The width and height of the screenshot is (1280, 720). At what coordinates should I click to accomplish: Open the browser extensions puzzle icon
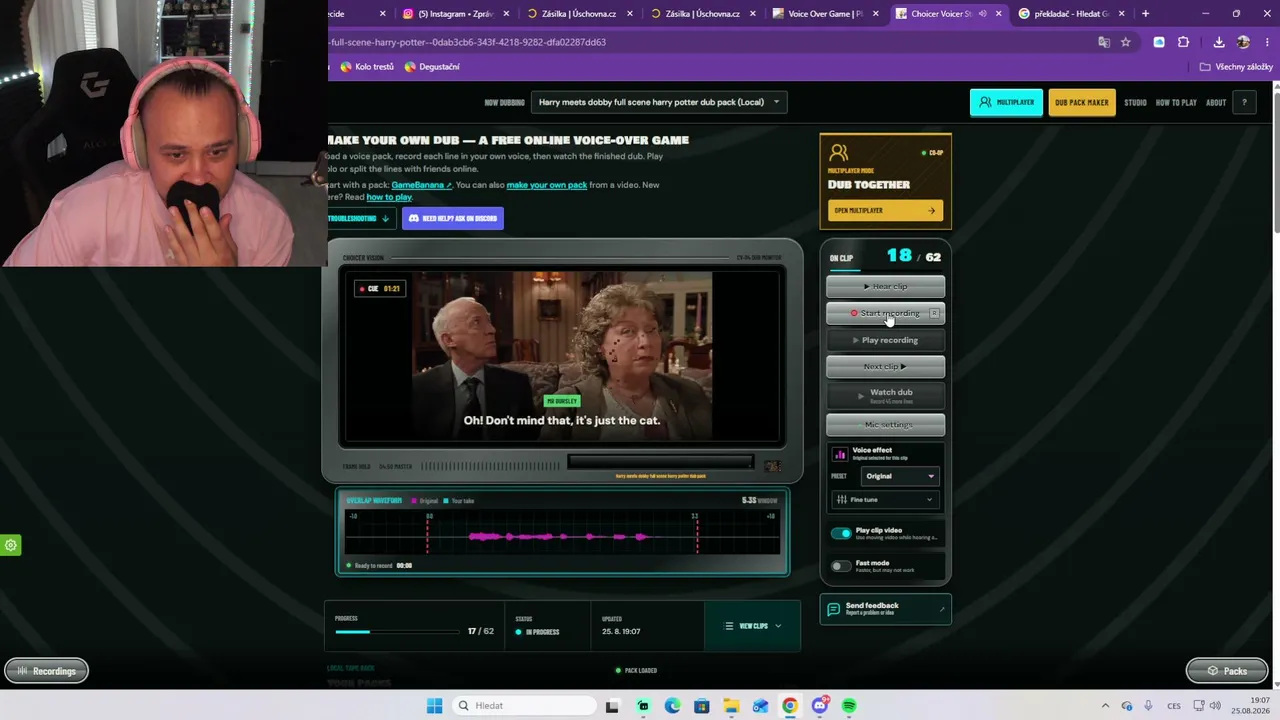[1184, 42]
